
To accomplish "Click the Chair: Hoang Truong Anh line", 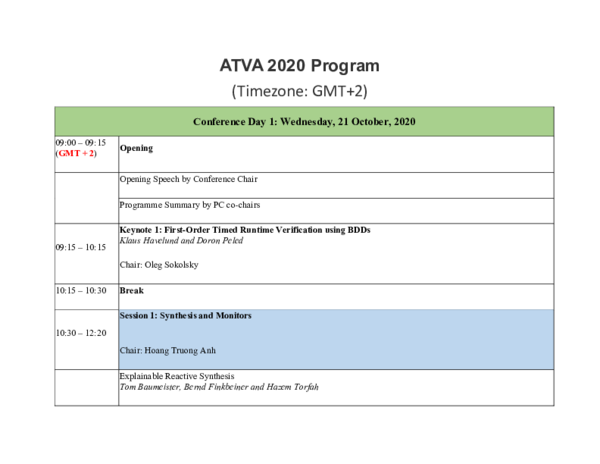I will 167,350.
